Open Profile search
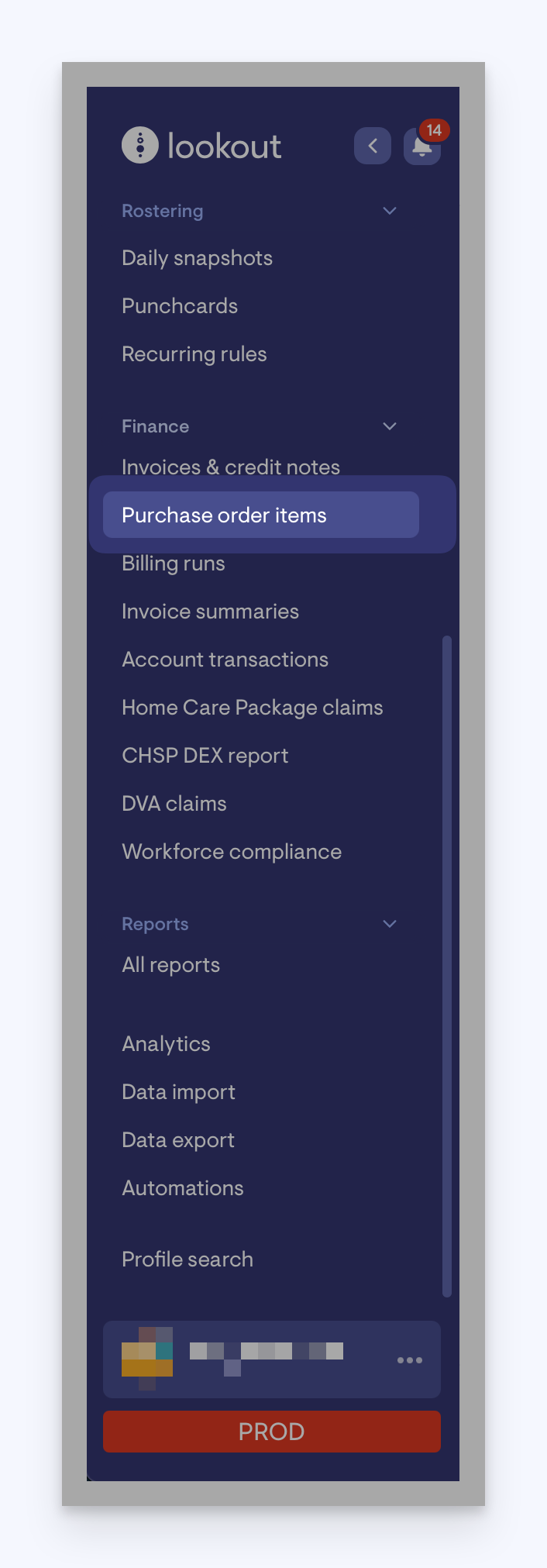The height and width of the screenshot is (1568, 547). [187, 1260]
